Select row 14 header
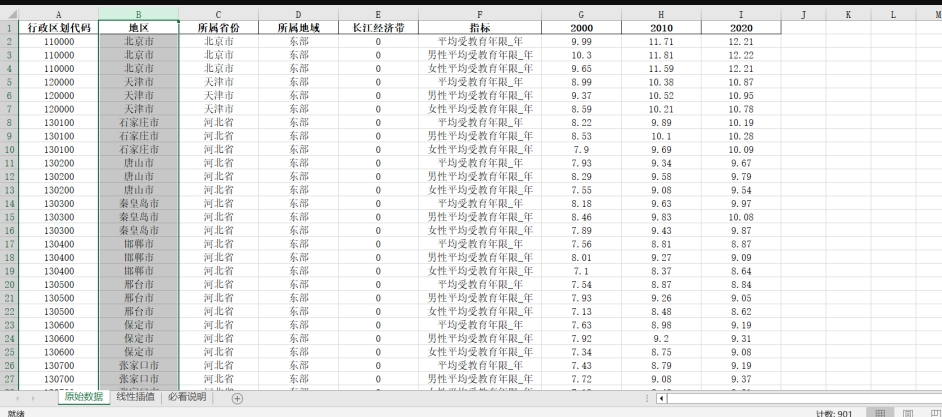 (9, 203)
